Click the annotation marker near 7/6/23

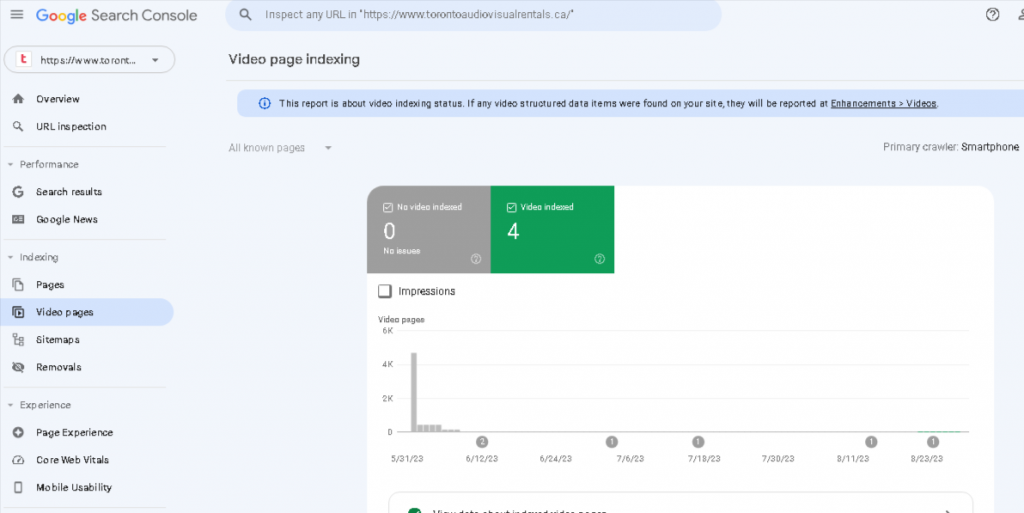click(x=611, y=442)
